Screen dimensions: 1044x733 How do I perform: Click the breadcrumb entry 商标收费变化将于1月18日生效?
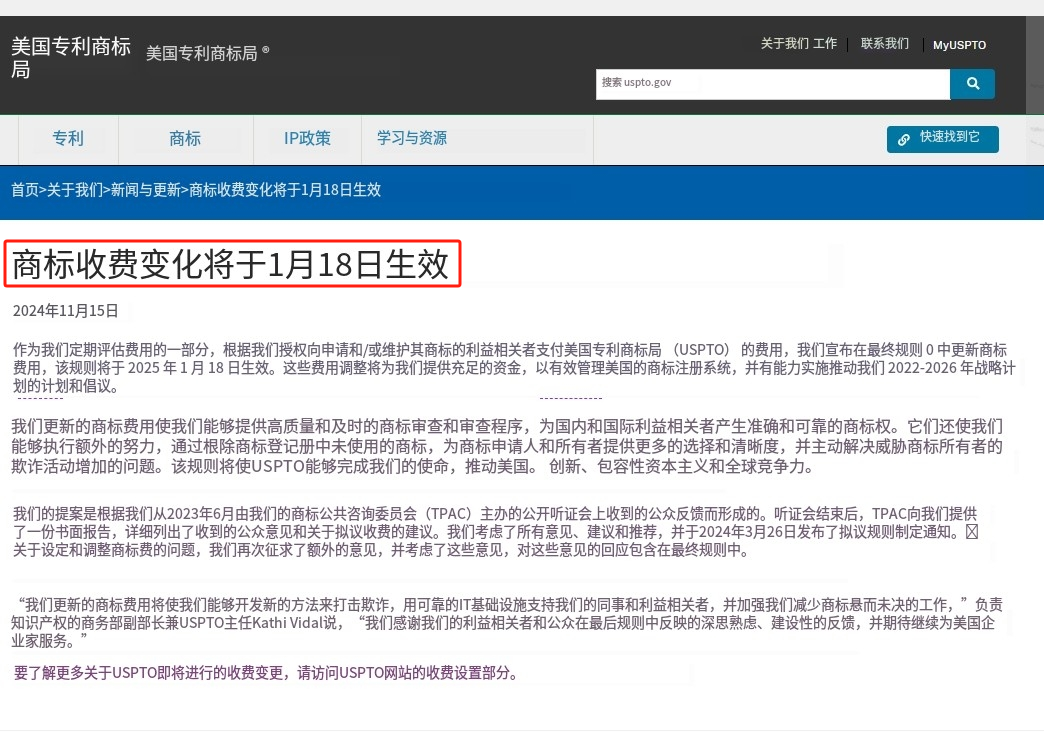(285, 190)
